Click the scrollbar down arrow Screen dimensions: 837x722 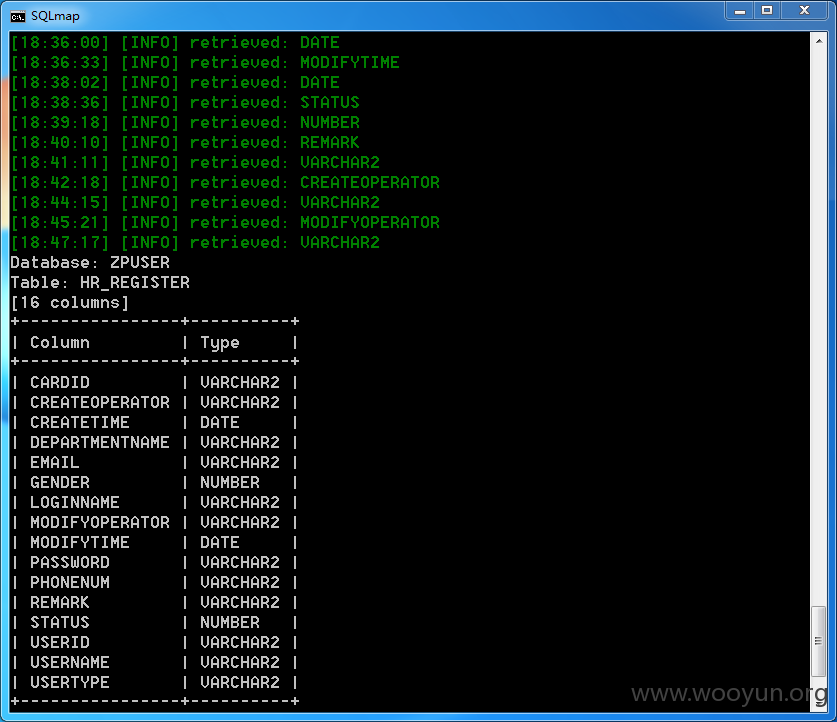(818, 703)
